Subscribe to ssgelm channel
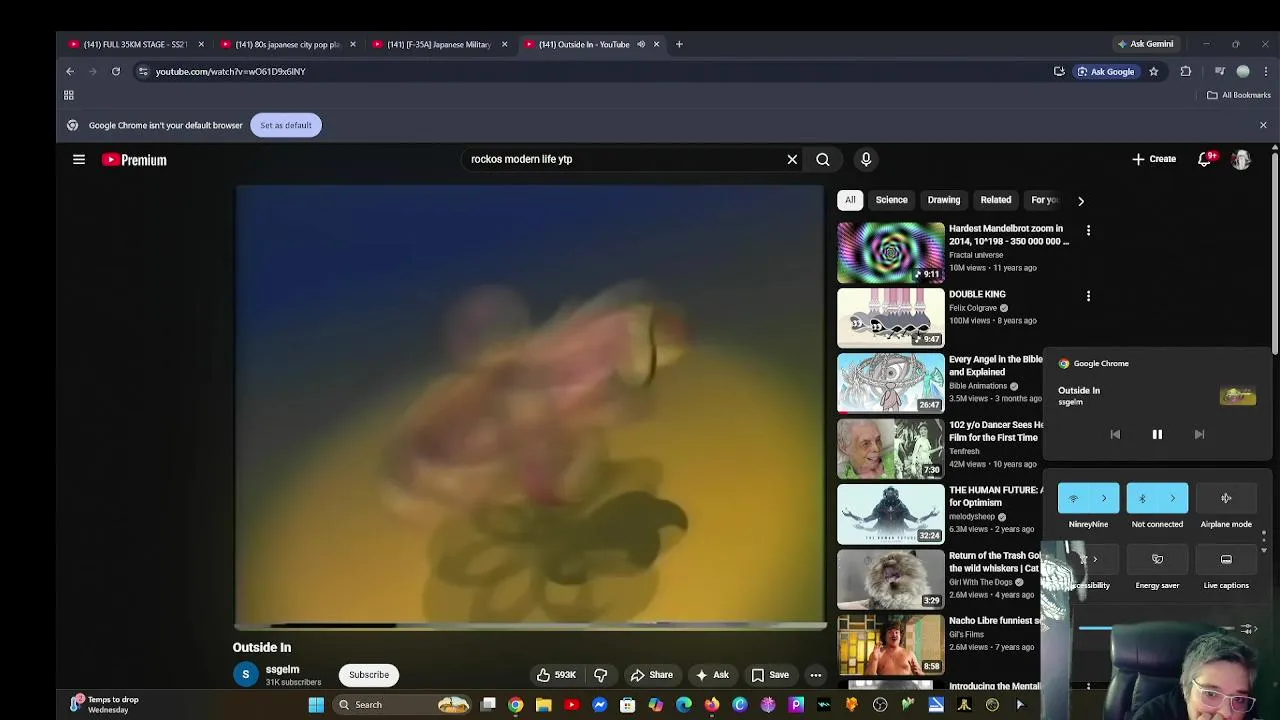Image resolution: width=1280 pixels, height=720 pixels. (369, 675)
